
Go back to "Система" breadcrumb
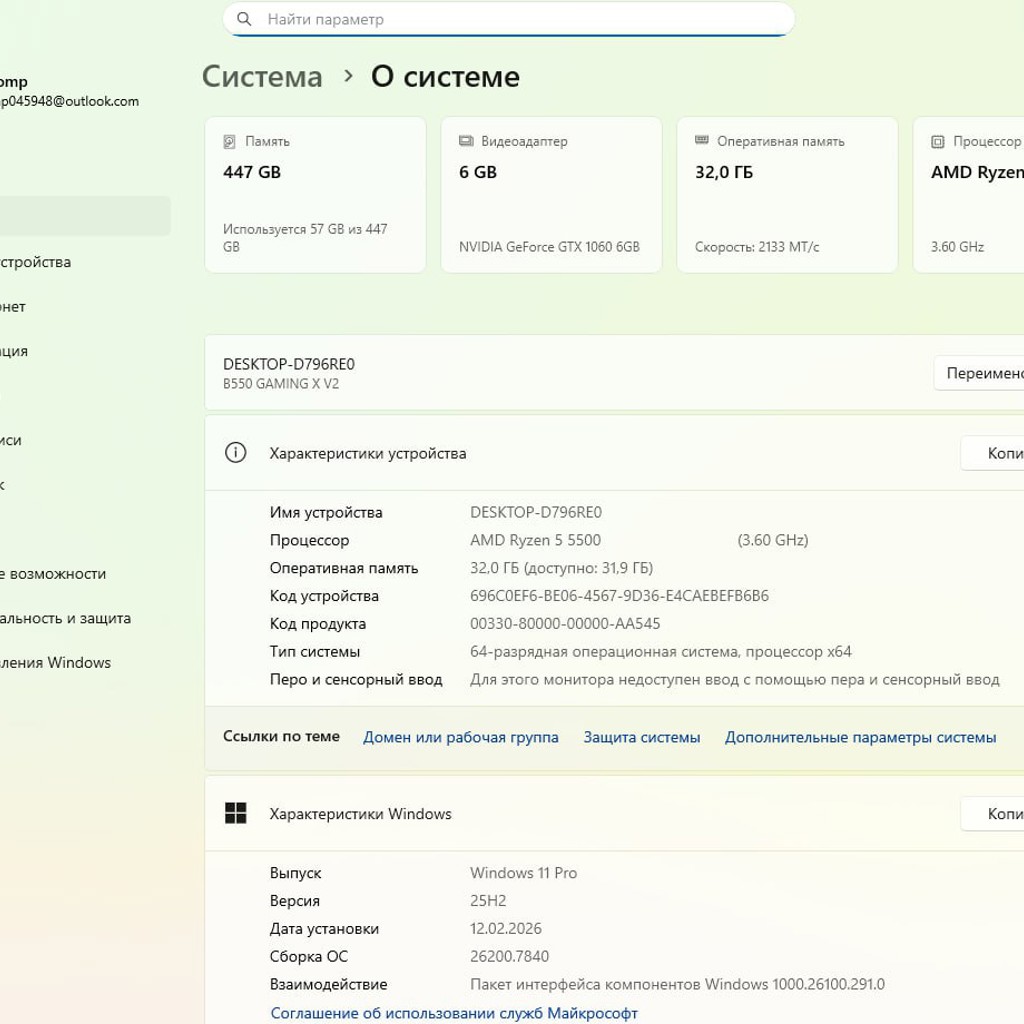[262, 77]
